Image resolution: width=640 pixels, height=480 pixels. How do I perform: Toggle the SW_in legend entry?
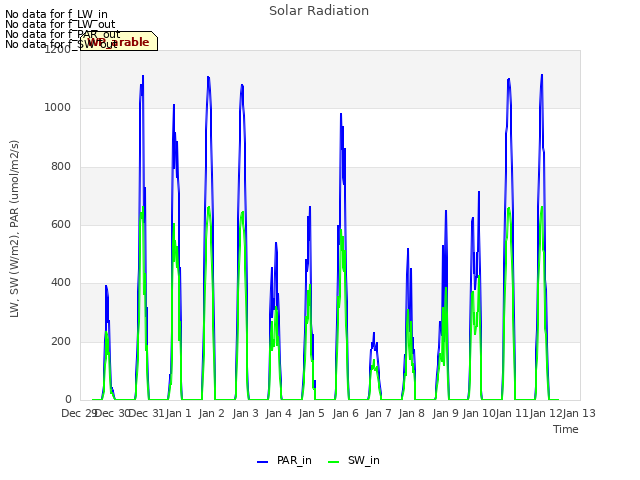pyautogui.click(x=354, y=460)
